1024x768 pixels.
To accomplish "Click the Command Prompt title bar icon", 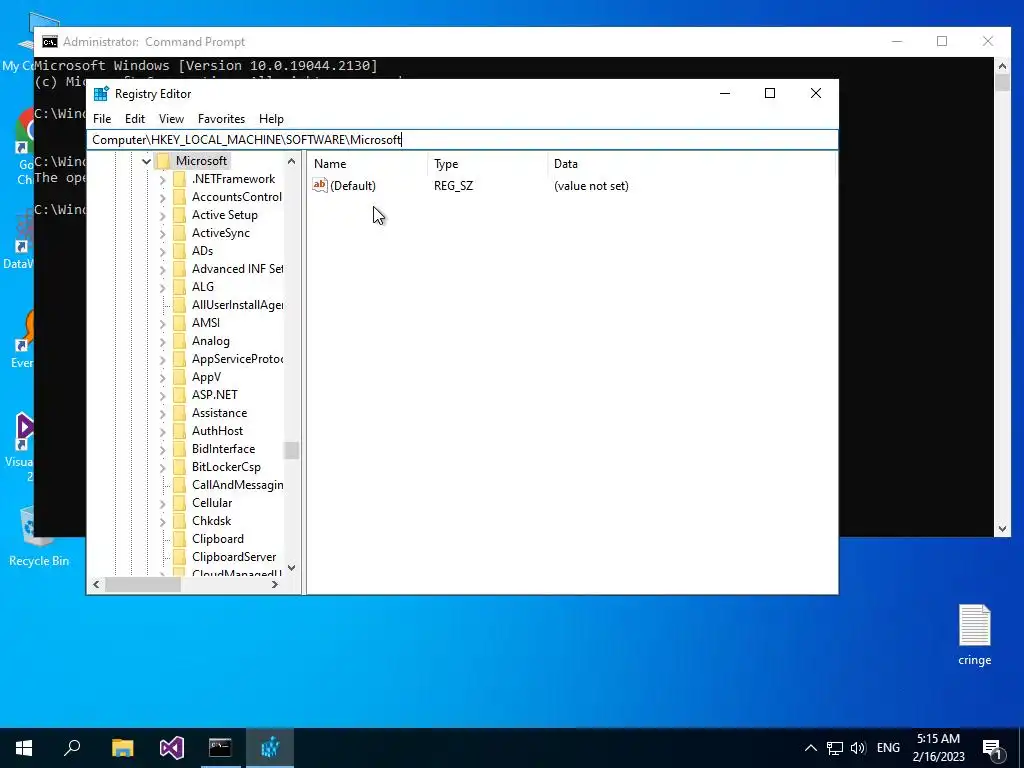I will [x=50, y=42].
